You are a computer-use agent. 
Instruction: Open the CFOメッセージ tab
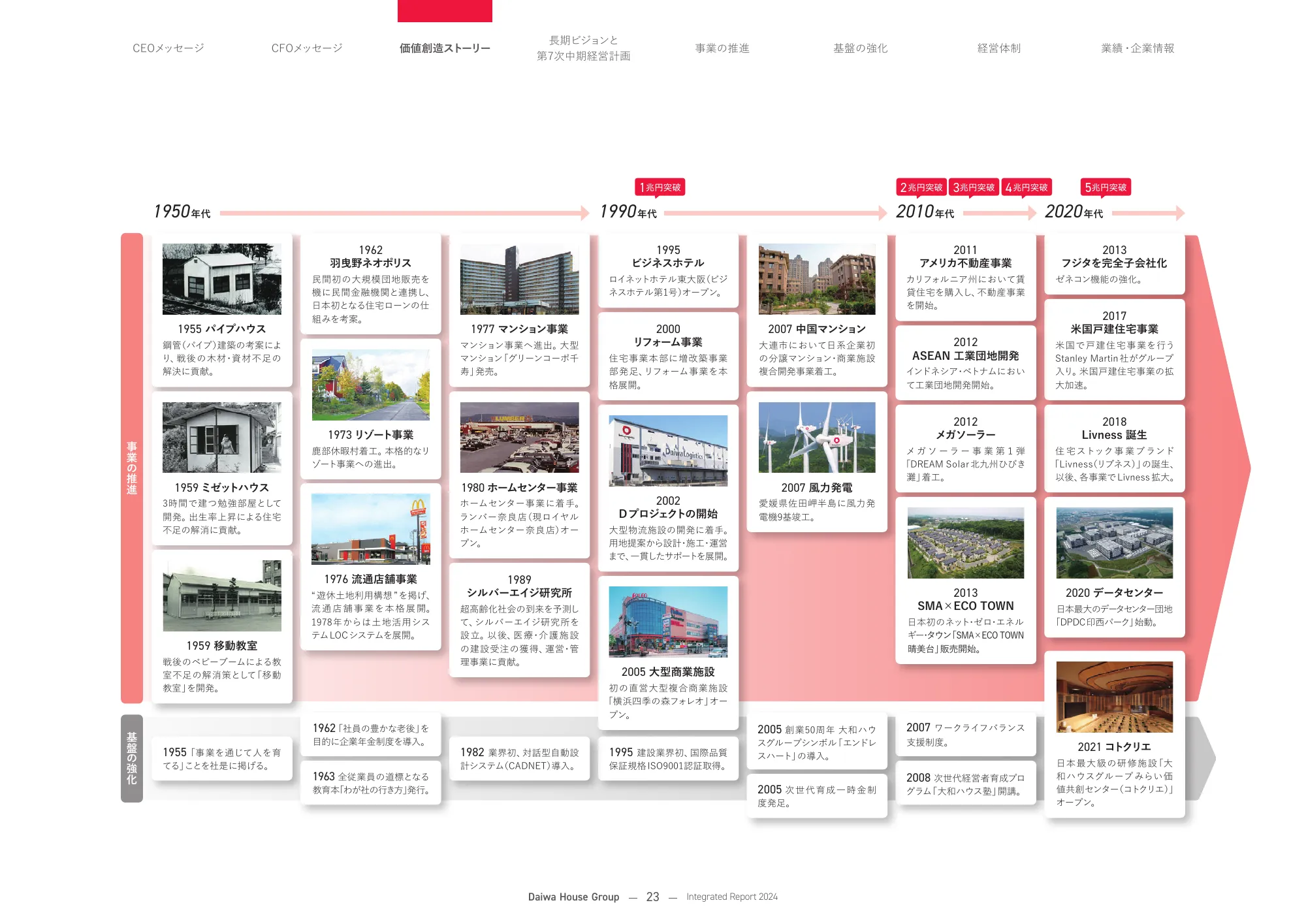pyautogui.click(x=307, y=48)
